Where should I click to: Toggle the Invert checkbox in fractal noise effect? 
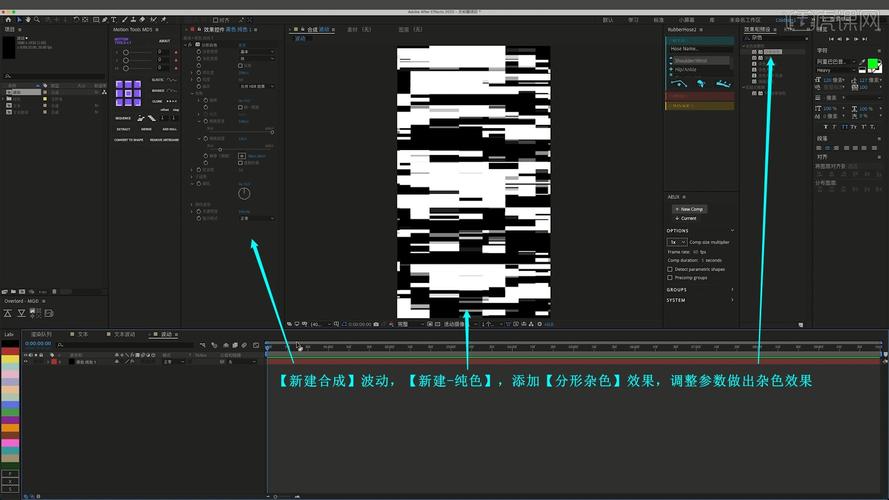[240, 66]
